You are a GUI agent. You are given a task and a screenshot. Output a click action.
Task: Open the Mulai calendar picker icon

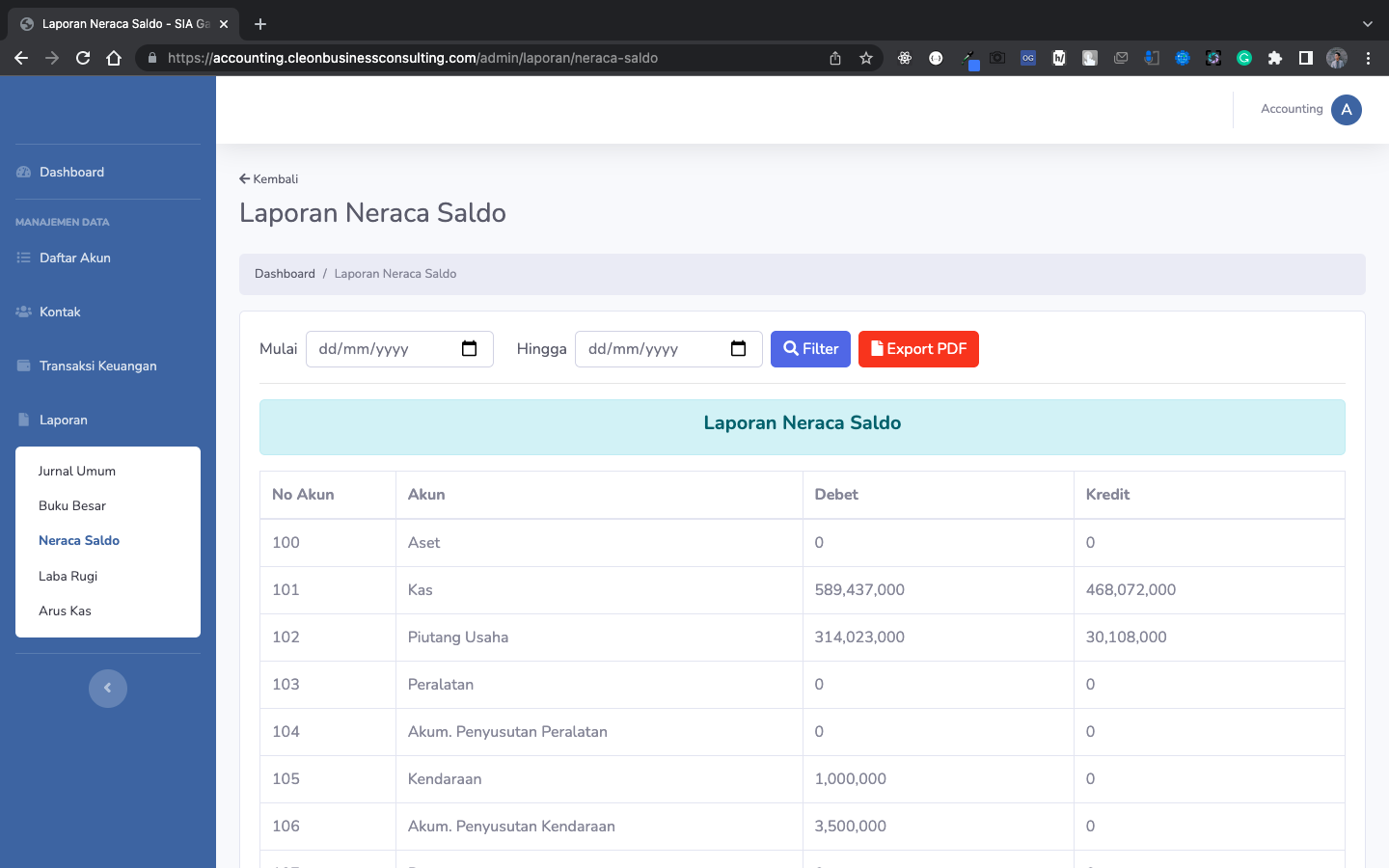pos(470,349)
